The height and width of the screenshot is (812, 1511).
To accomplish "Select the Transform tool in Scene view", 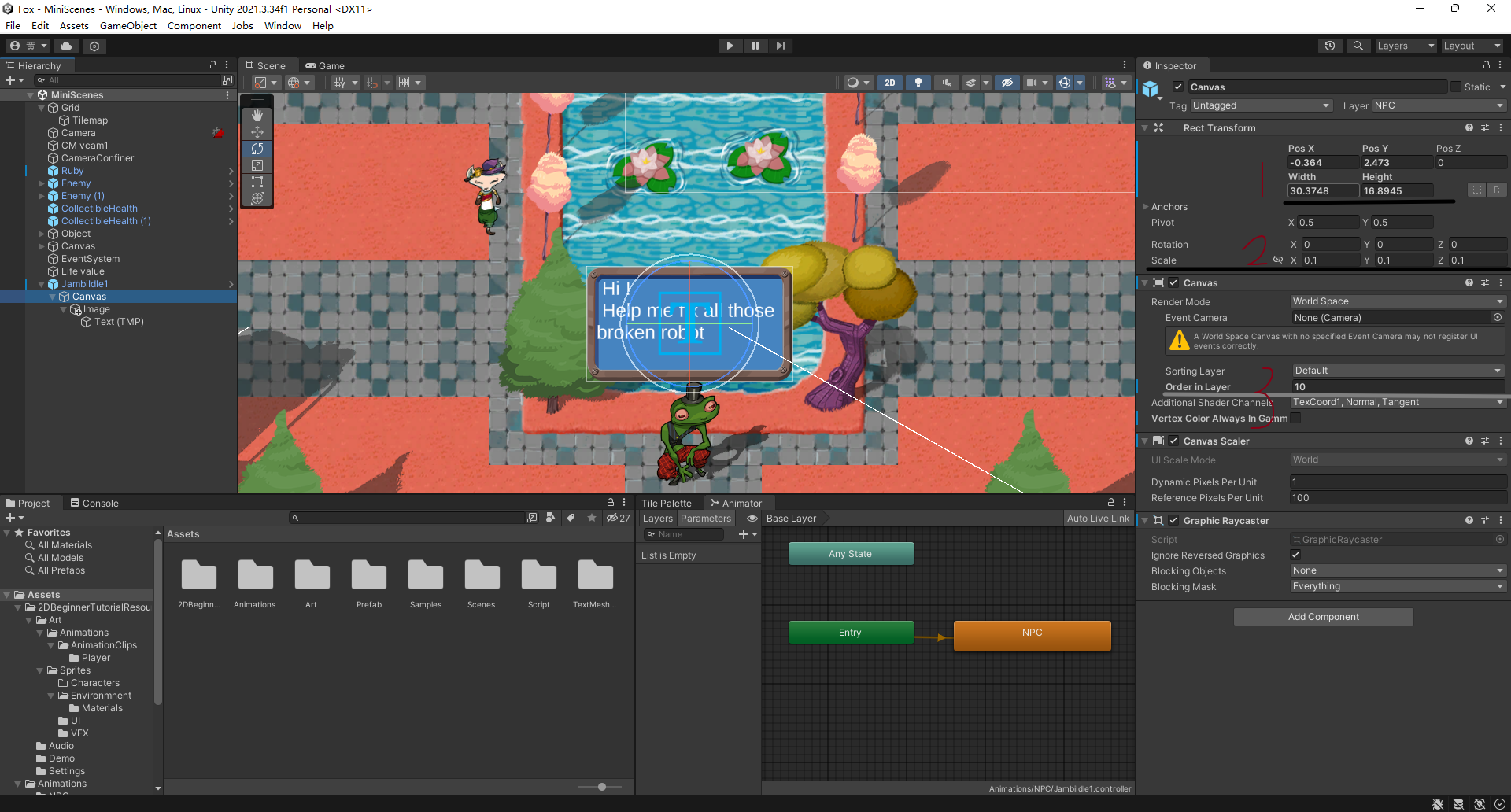I will (x=257, y=198).
